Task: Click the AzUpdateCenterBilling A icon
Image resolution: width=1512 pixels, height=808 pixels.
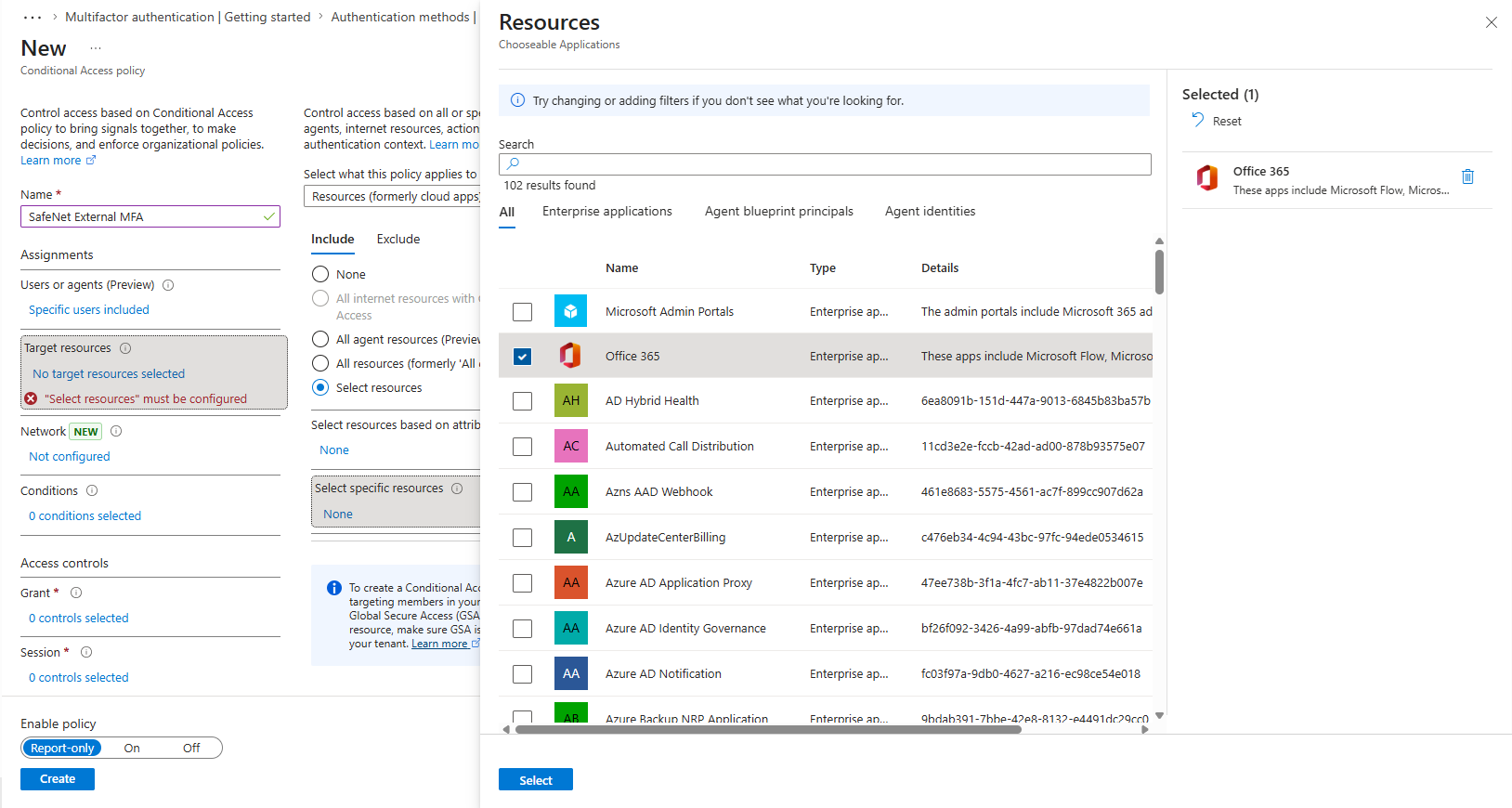Action: click(x=570, y=537)
